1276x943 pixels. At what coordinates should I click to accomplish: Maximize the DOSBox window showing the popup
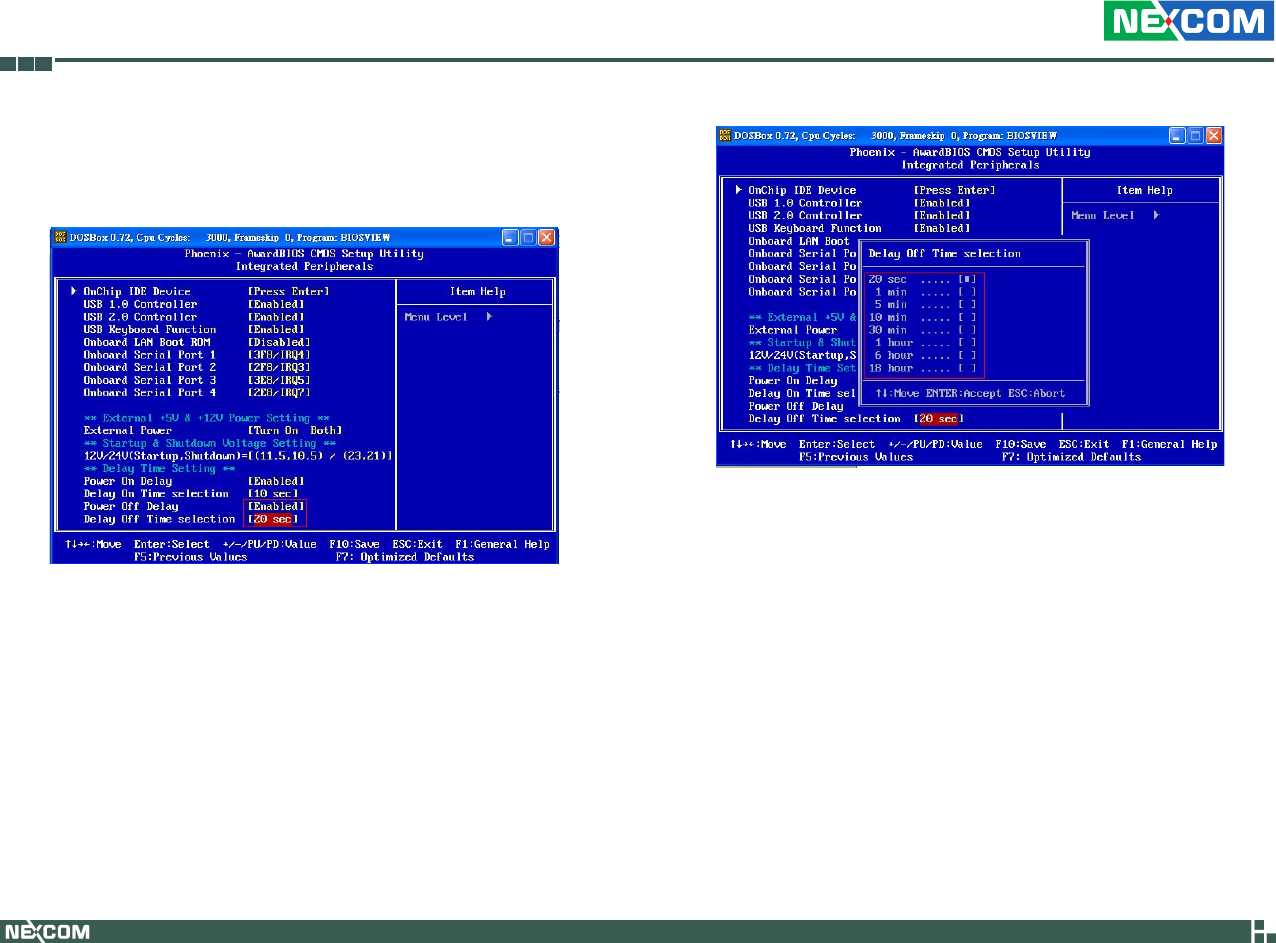(x=1195, y=135)
